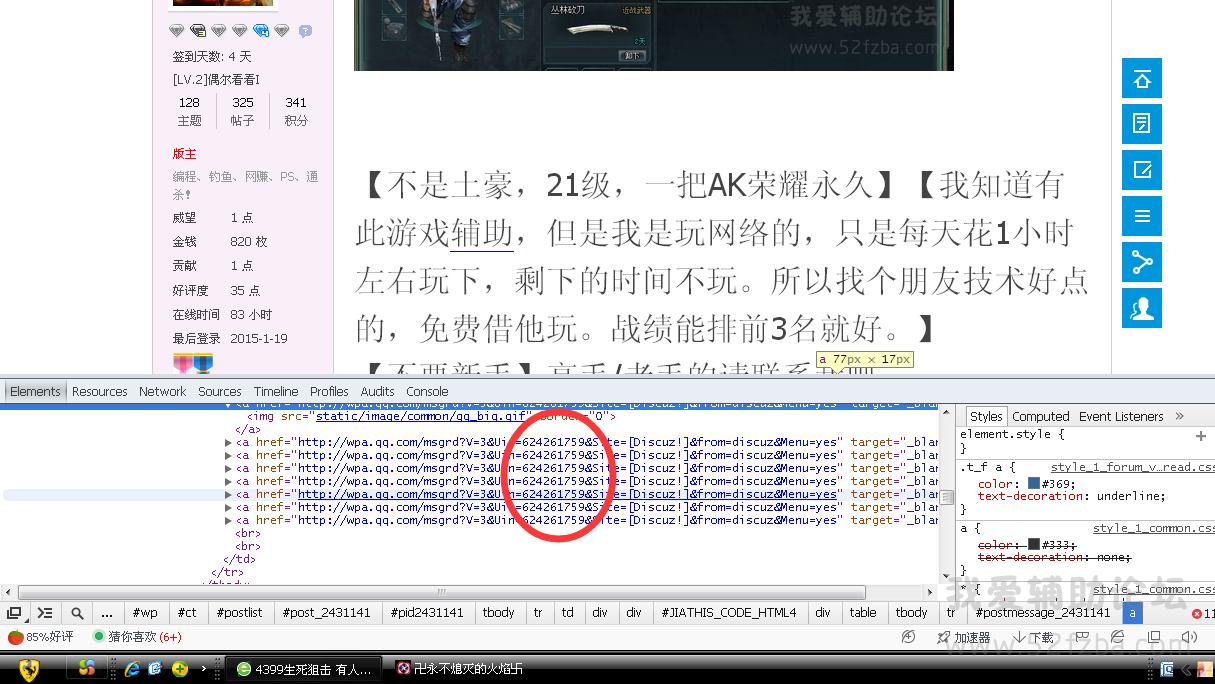This screenshot has height=684, width=1215.
Task: Select the #postlist breadcrumb
Action: (x=240, y=613)
